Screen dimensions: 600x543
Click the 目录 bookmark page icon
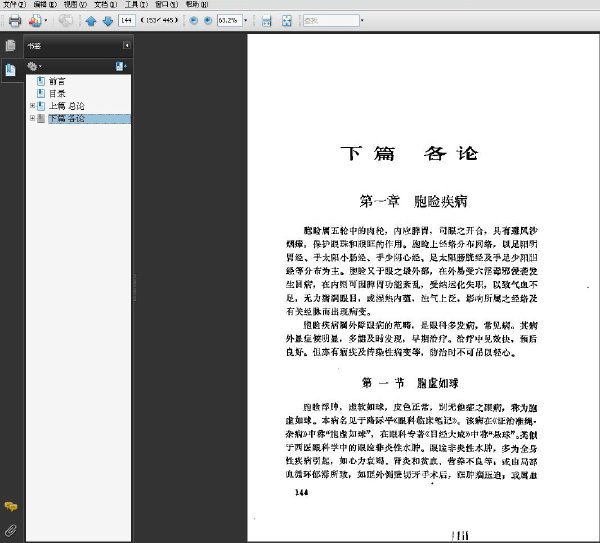coord(41,93)
